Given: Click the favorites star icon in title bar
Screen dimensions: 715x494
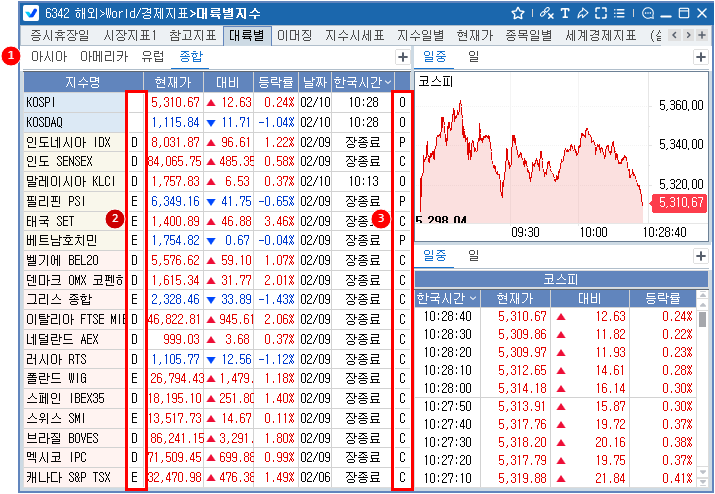Looking at the screenshot, I should (518, 13).
